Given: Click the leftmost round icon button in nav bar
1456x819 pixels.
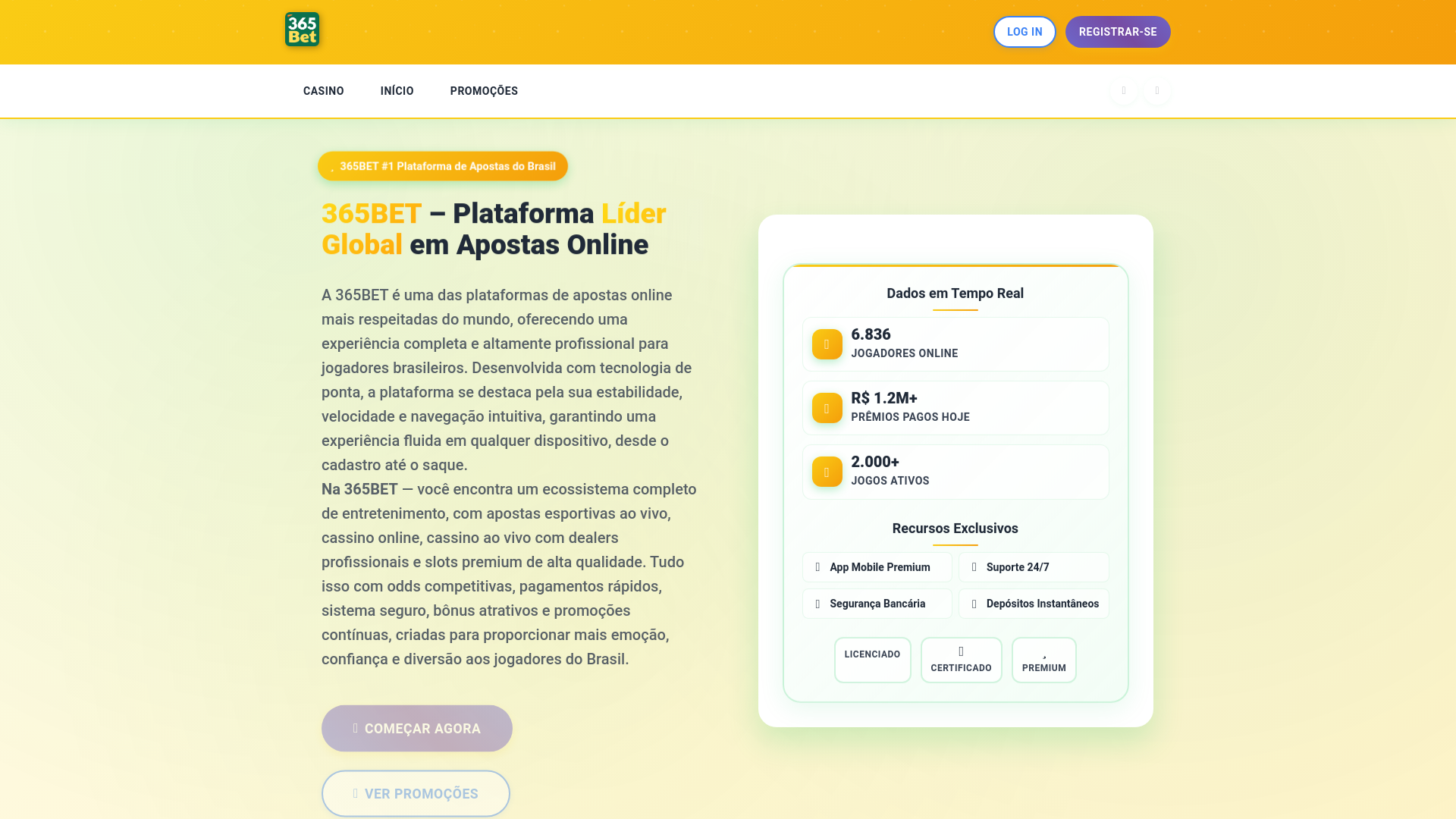Looking at the screenshot, I should [1123, 91].
